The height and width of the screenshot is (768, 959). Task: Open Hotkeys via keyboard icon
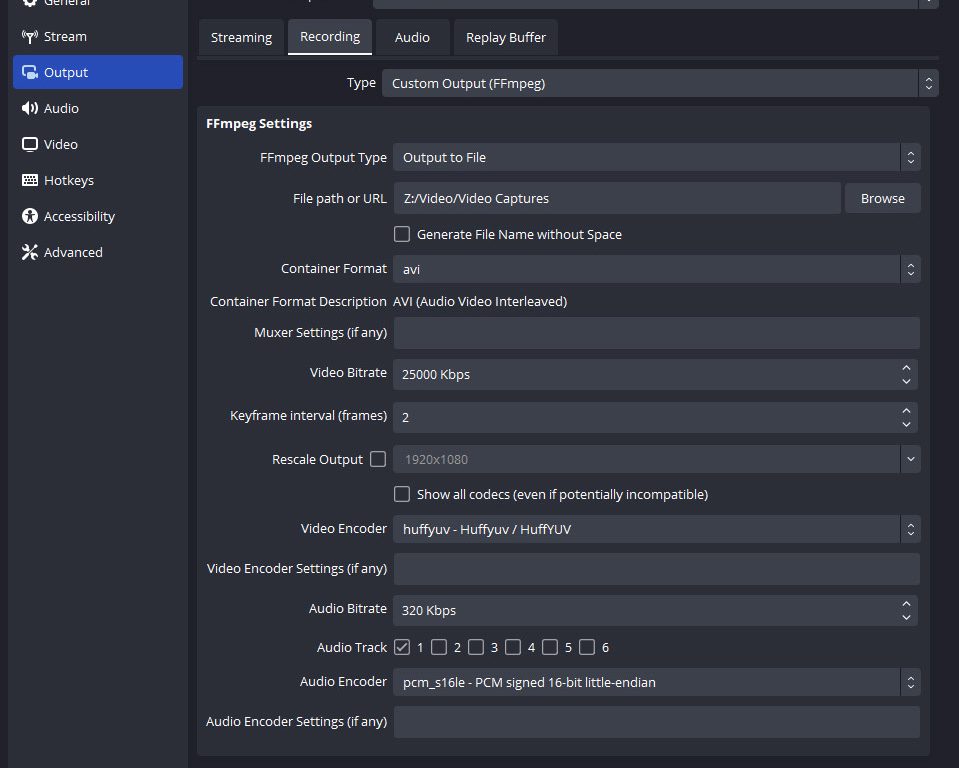pos(29,181)
